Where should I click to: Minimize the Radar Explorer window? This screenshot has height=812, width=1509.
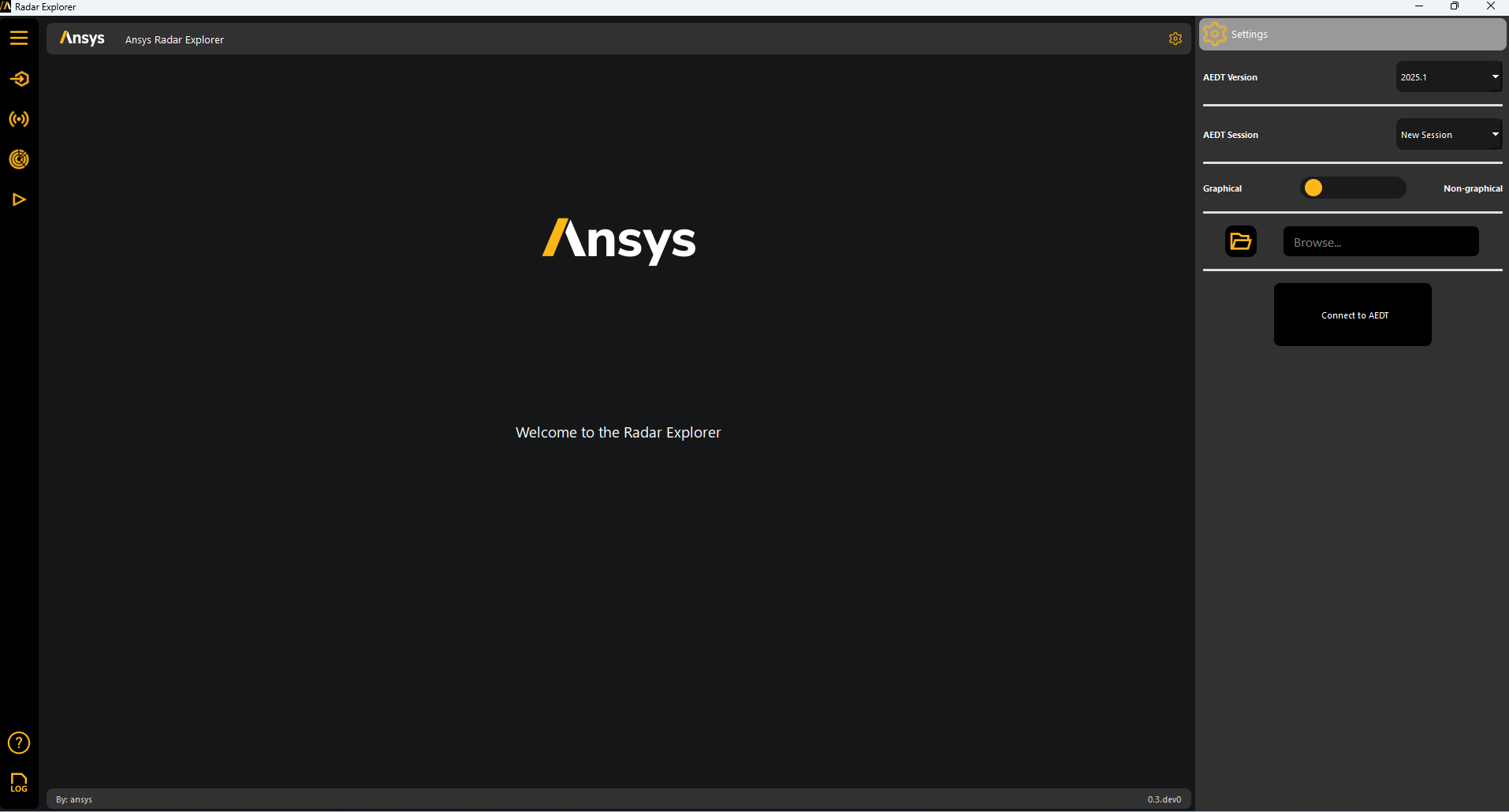[1419, 6]
